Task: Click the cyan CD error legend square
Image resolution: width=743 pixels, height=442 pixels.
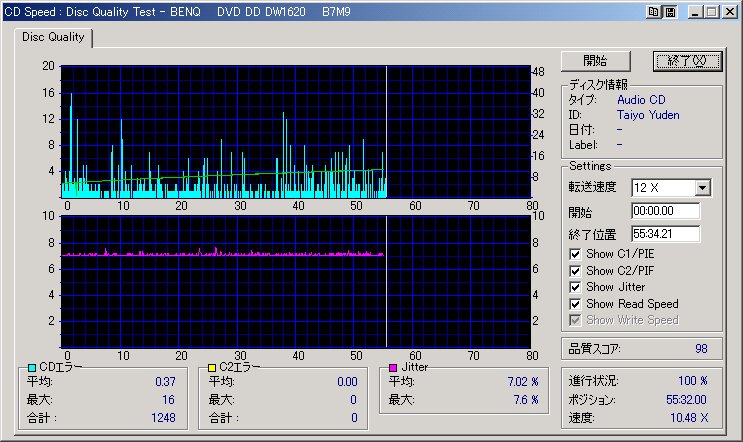Action: tap(33, 367)
